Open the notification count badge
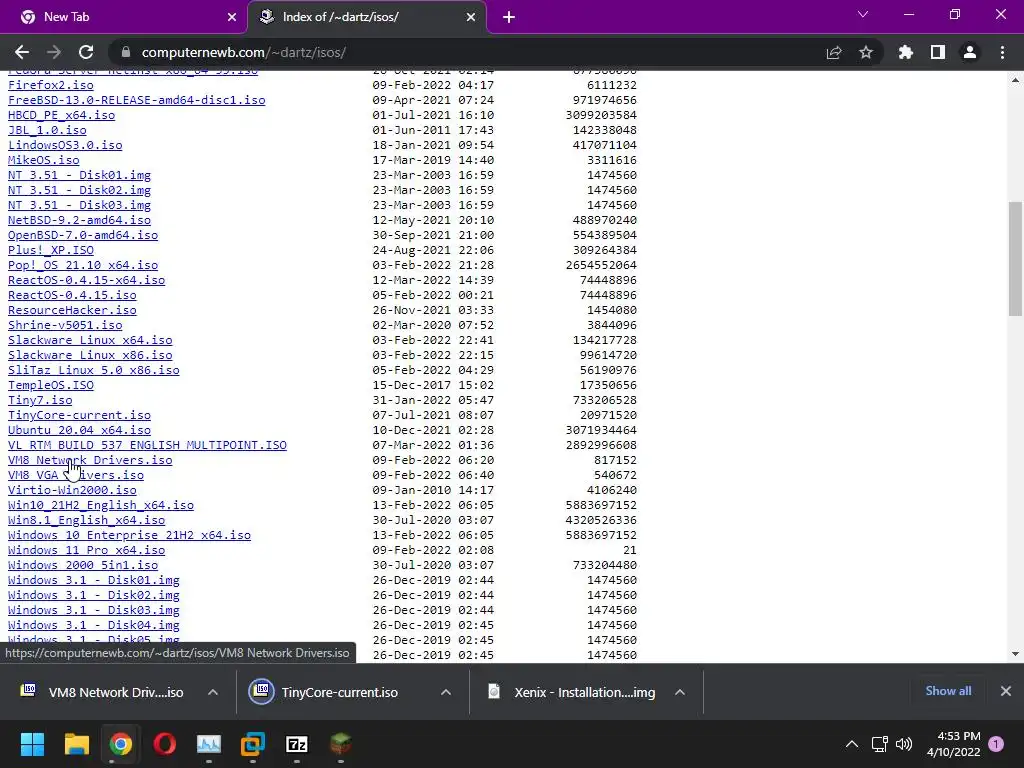 click(996, 744)
